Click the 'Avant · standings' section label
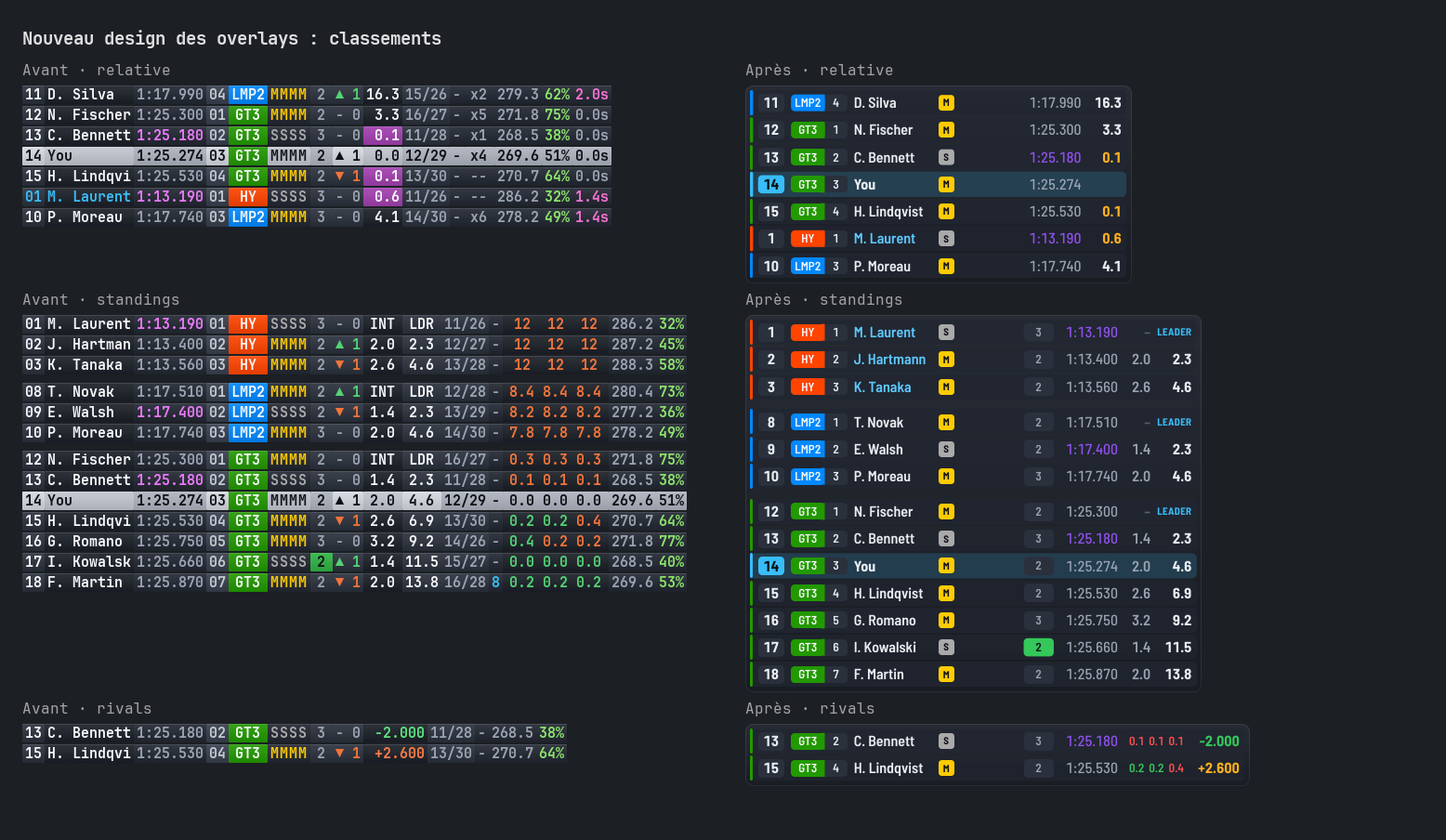Viewport: 1446px width, 840px height. click(x=101, y=299)
